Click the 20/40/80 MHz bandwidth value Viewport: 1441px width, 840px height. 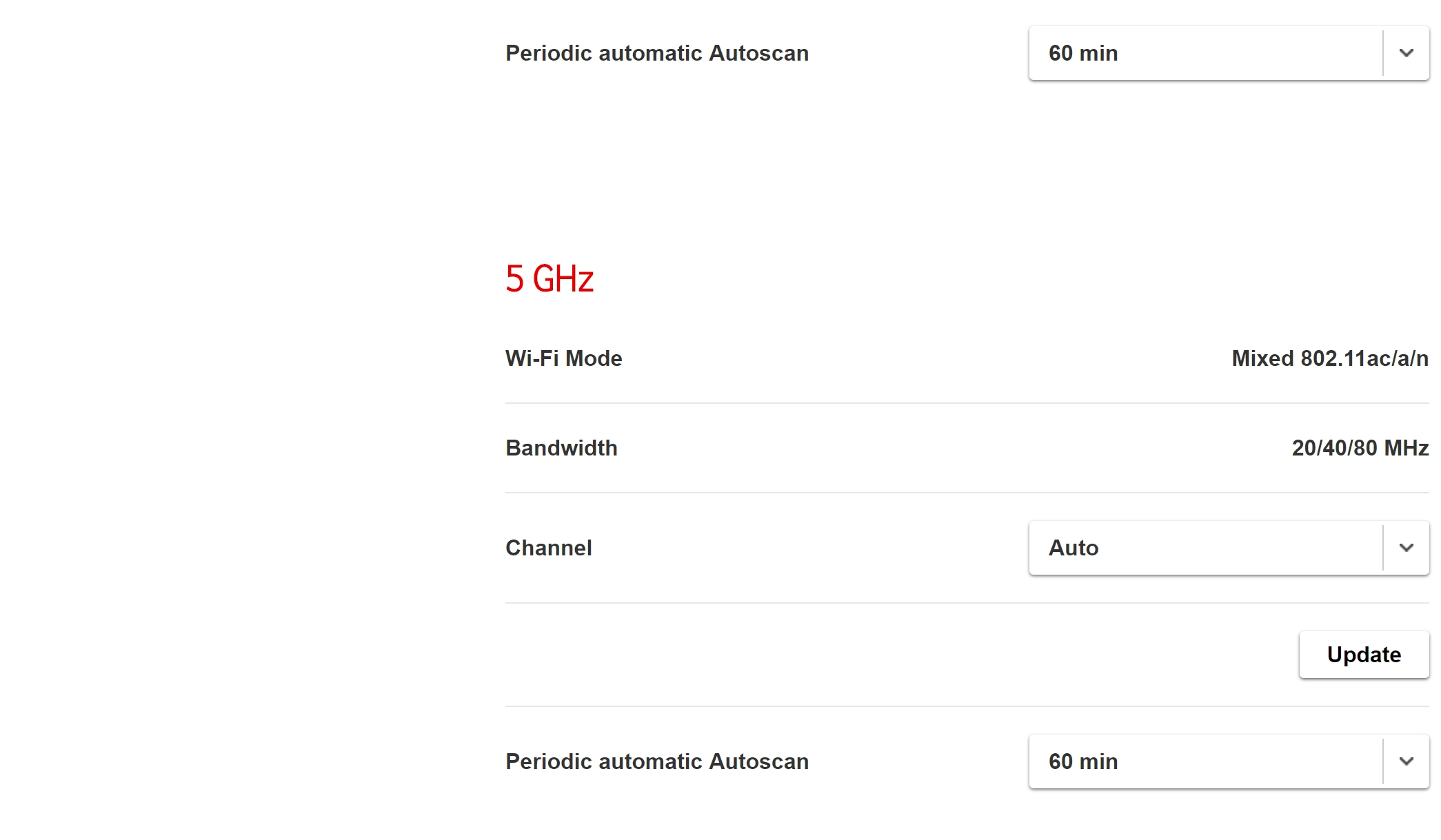click(1360, 448)
